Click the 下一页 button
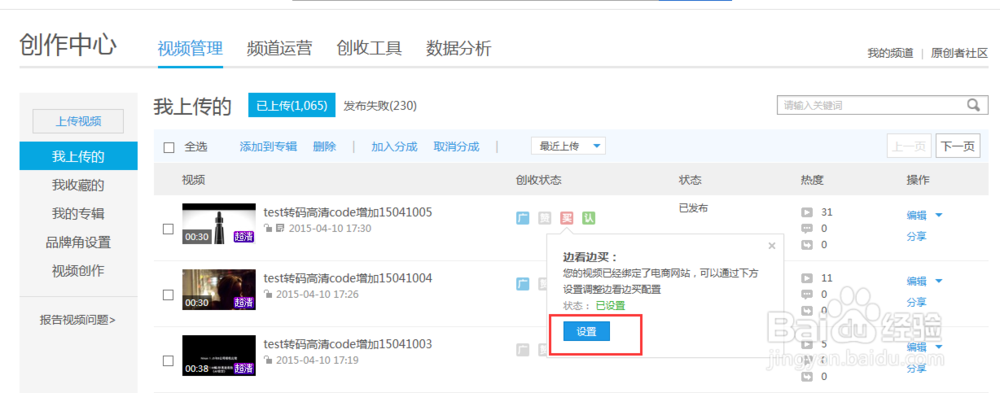This screenshot has width=1000, height=393. (958, 146)
